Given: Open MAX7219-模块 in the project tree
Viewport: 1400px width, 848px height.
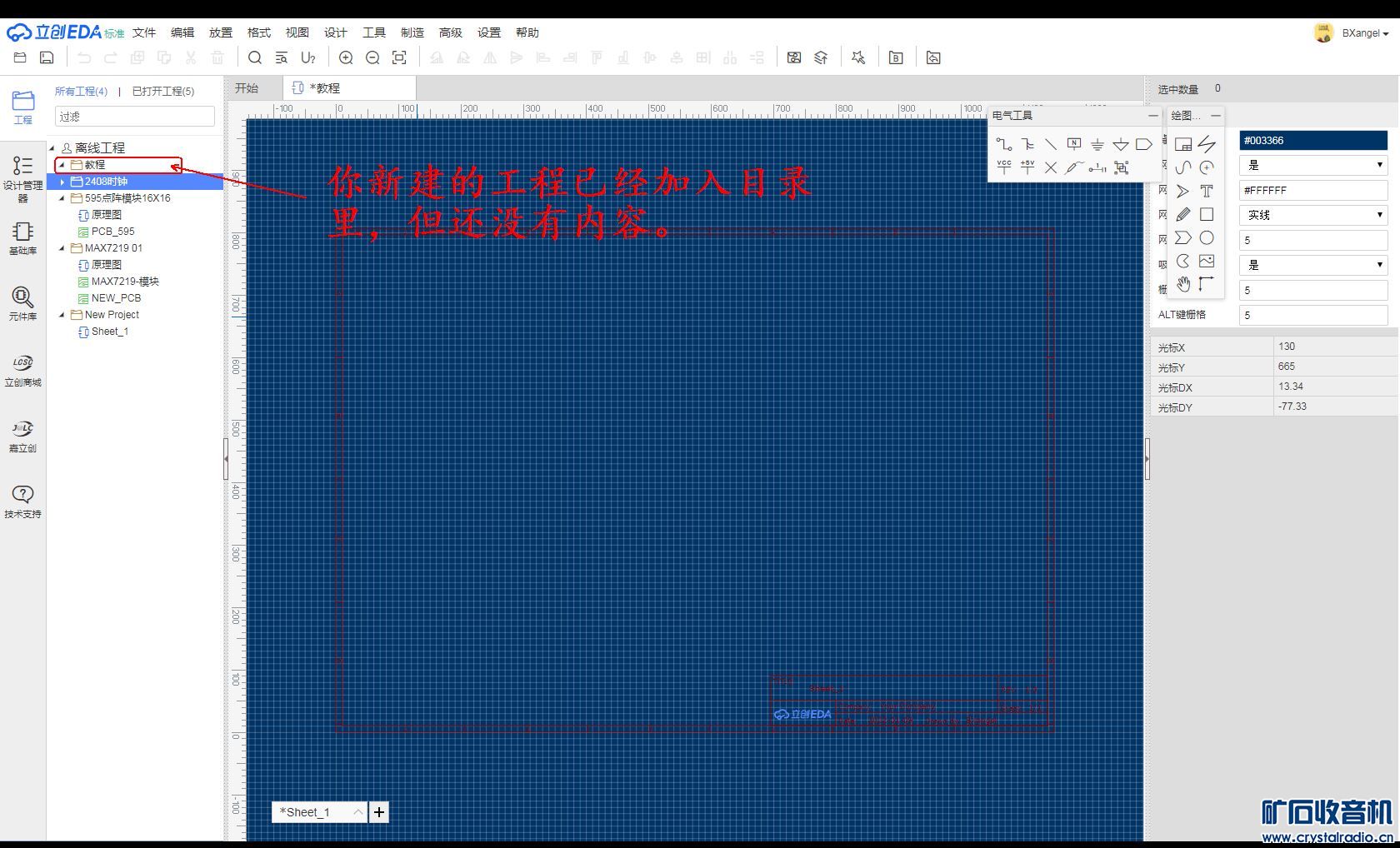Looking at the screenshot, I should click(125, 282).
